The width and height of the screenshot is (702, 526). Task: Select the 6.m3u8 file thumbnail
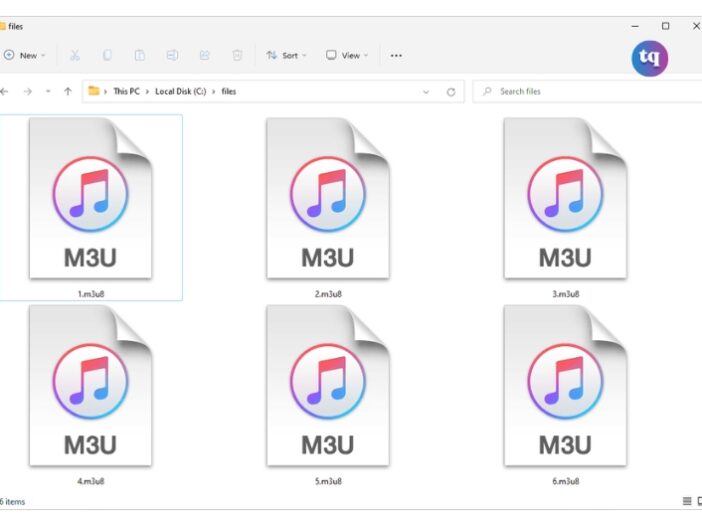point(565,385)
